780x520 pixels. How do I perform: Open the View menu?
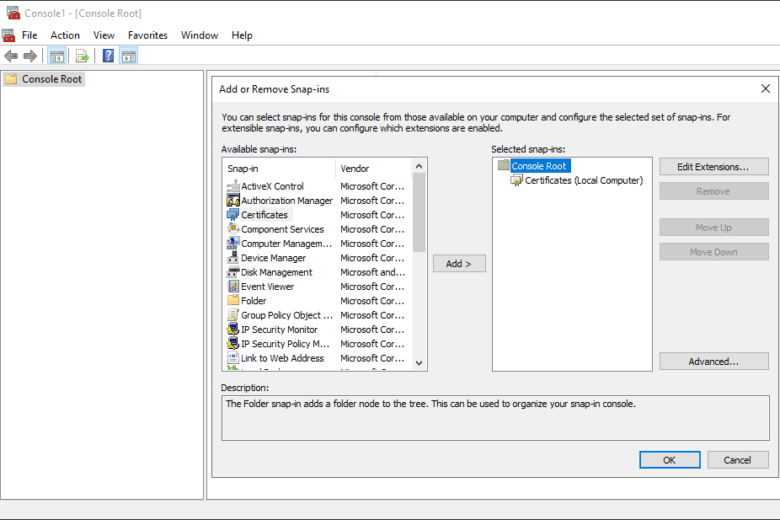104,35
